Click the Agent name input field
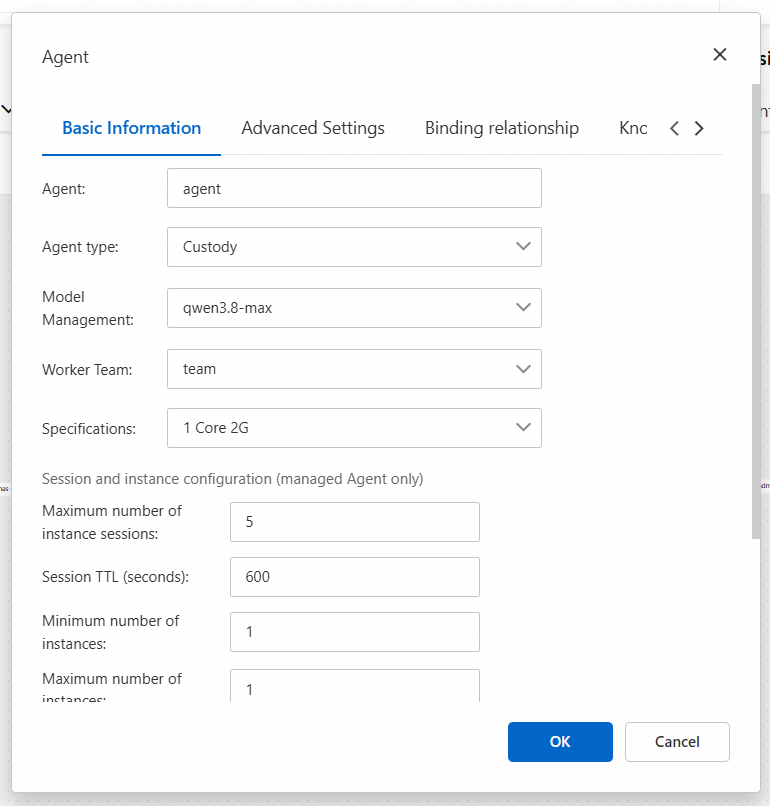The height and width of the screenshot is (806, 770). (x=354, y=188)
